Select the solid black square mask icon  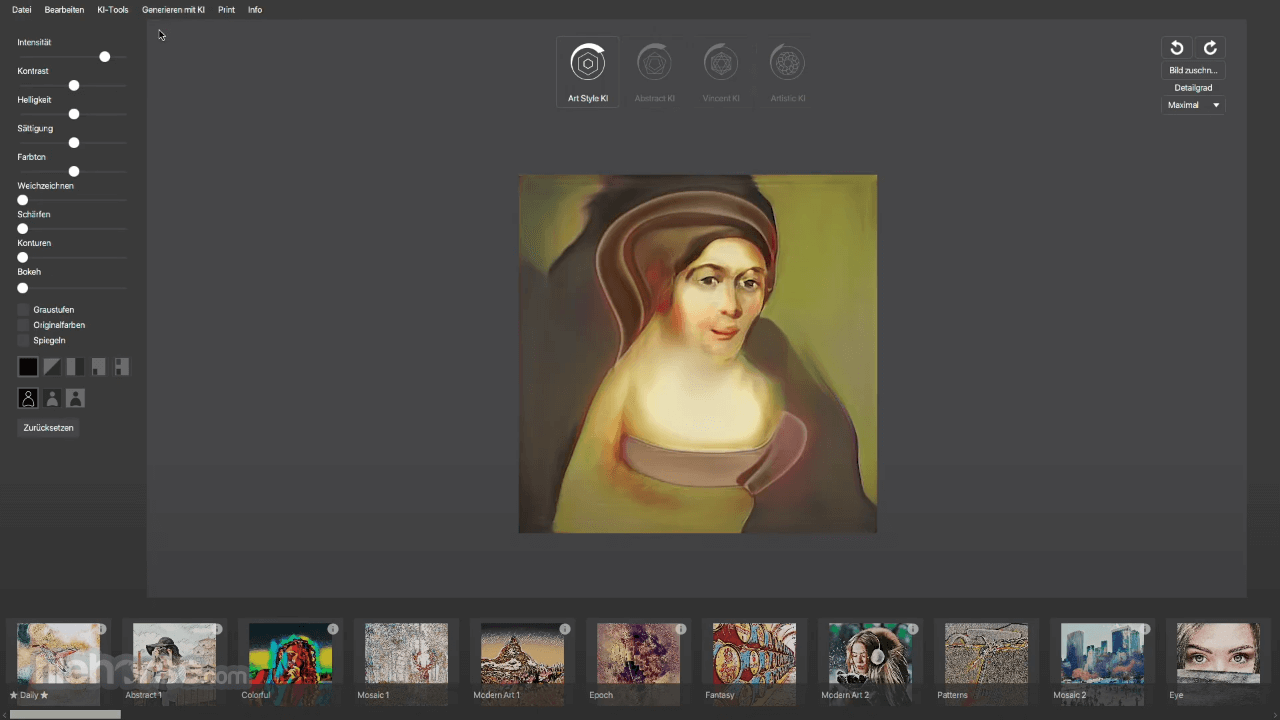click(x=28, y=367)
